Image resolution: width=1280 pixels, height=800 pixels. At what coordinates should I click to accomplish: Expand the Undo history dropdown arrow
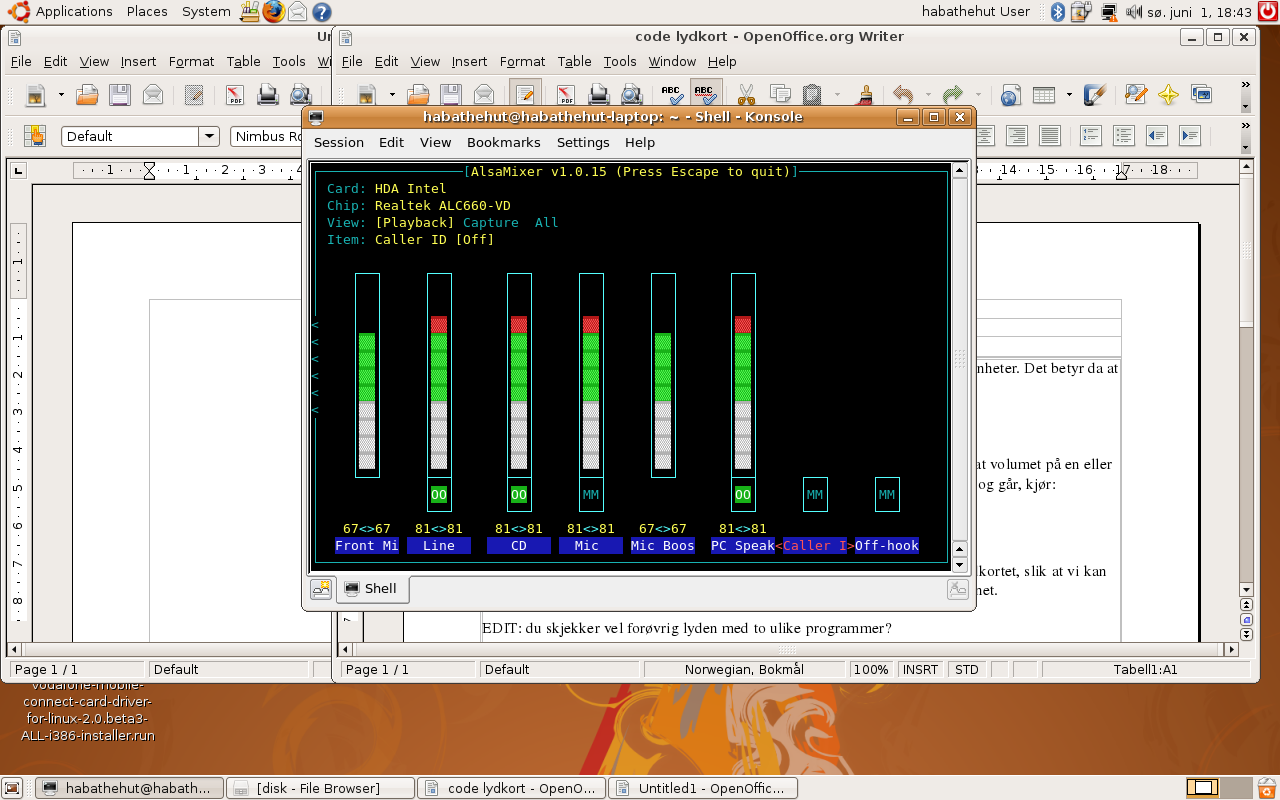click(x=928, y=95)
